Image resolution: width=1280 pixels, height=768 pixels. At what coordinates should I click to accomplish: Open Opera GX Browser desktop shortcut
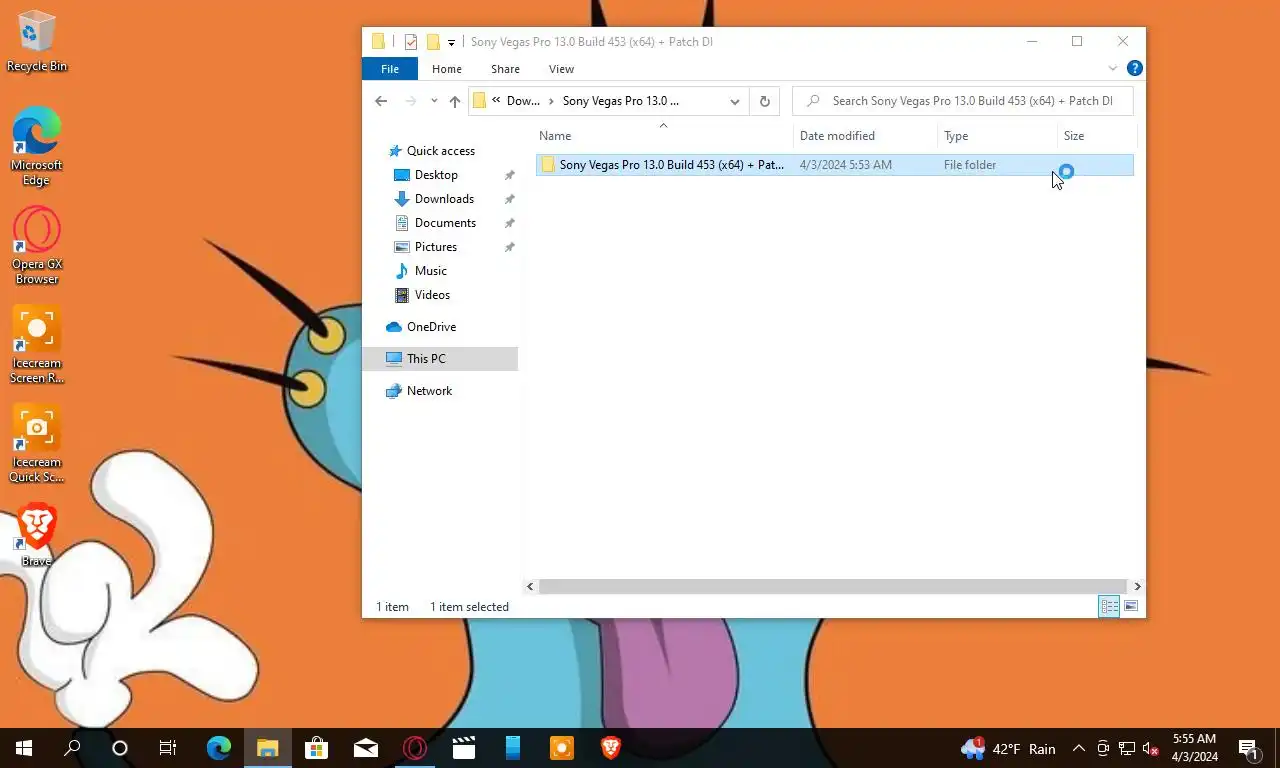pyautogui.click(x=37, y=245)
